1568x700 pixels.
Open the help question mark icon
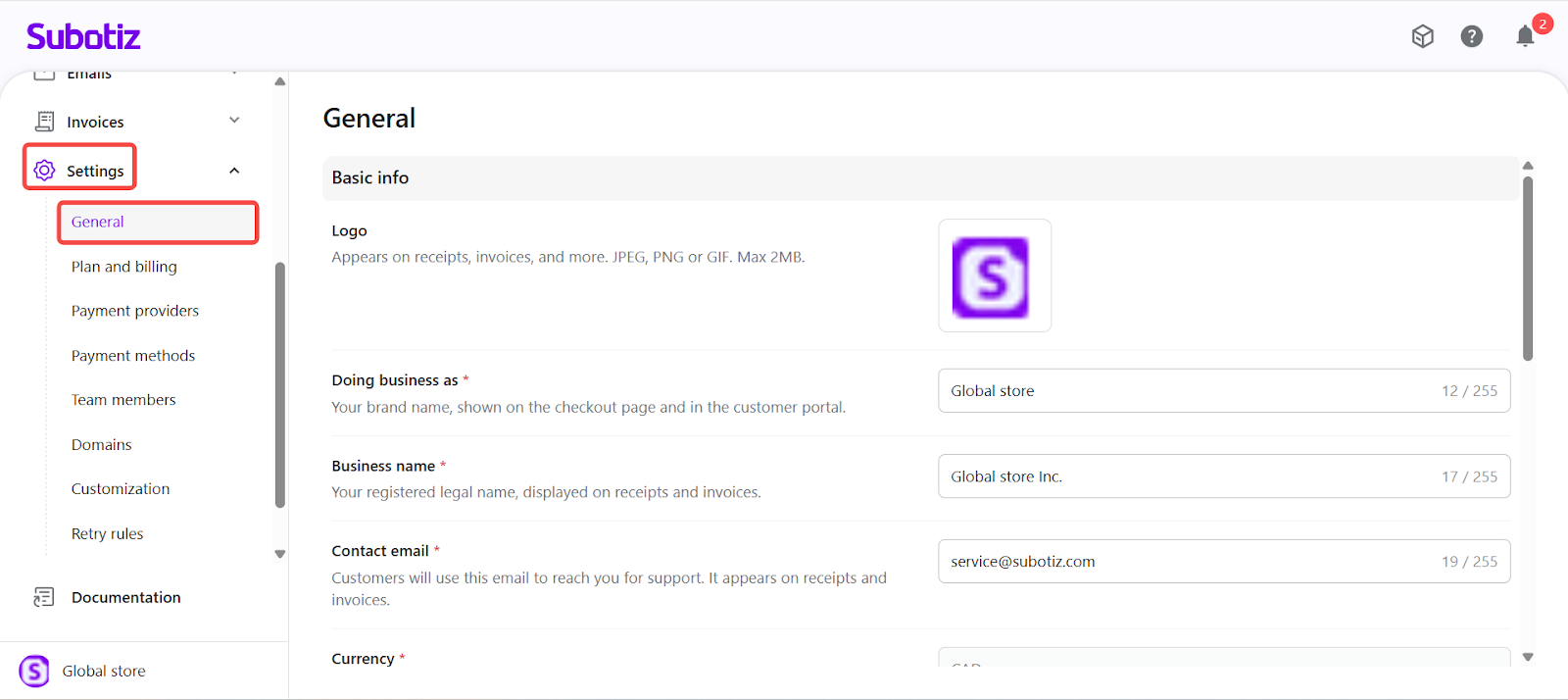1471,36
